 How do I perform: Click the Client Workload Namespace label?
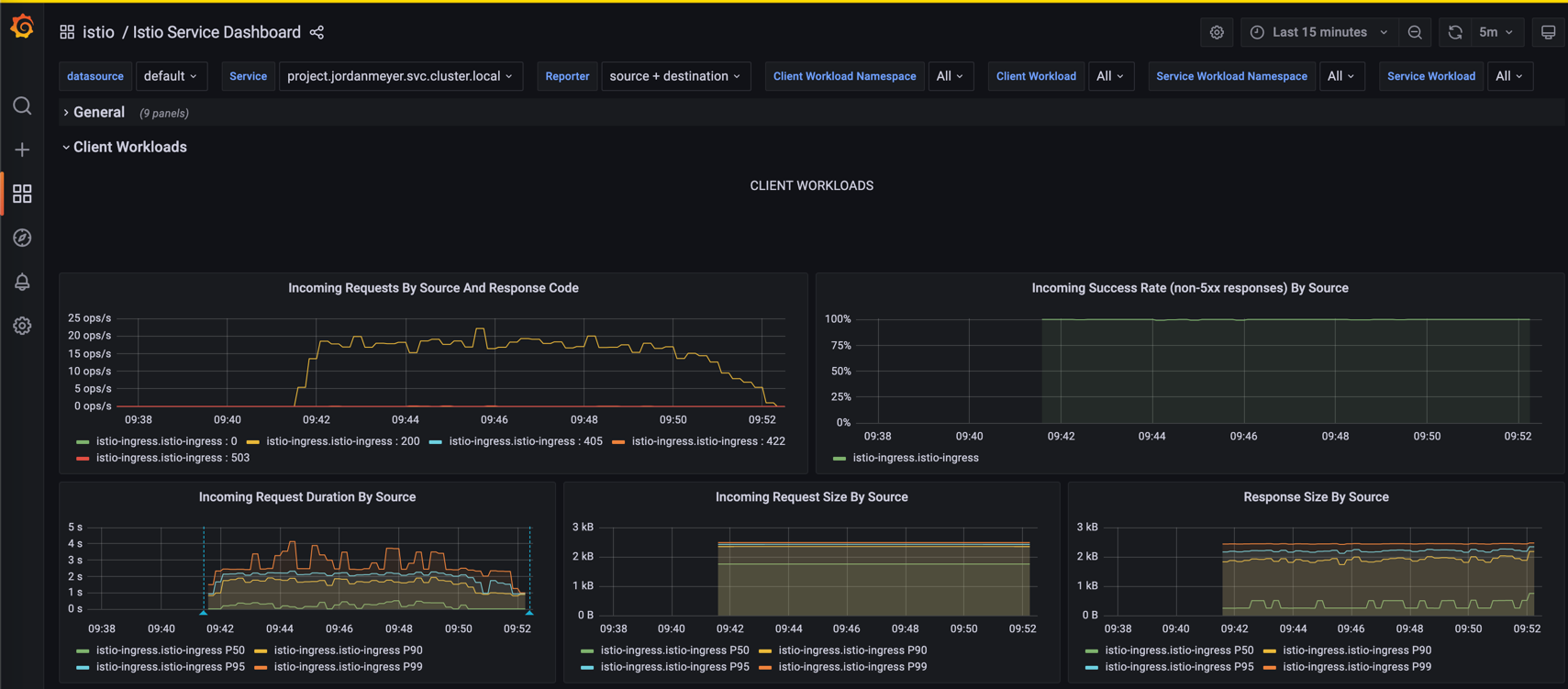(844, 76)
